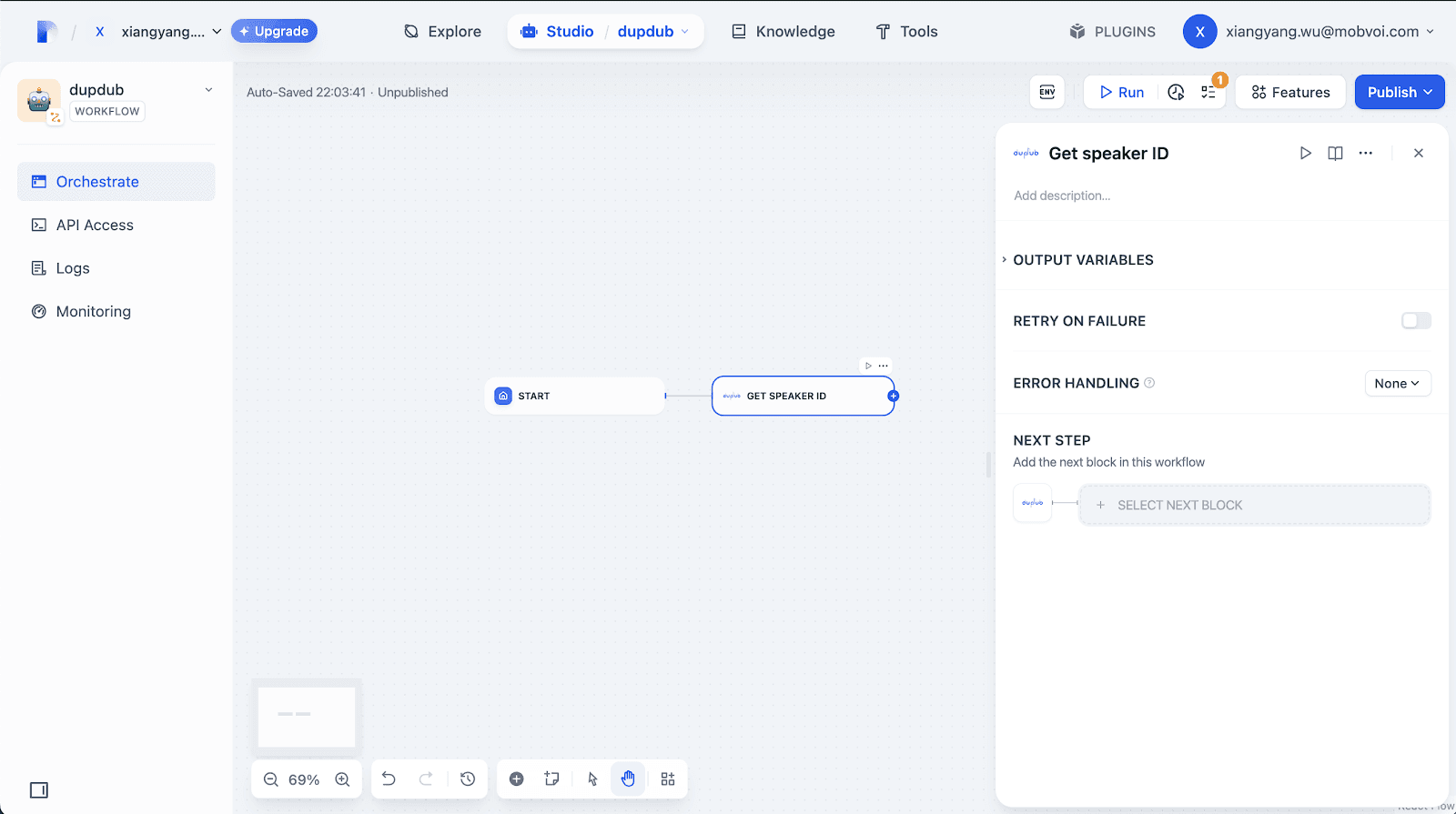Select the pointer mode cursor icon
Viewport: 1456px width, 814px height.
pos(592,779)
